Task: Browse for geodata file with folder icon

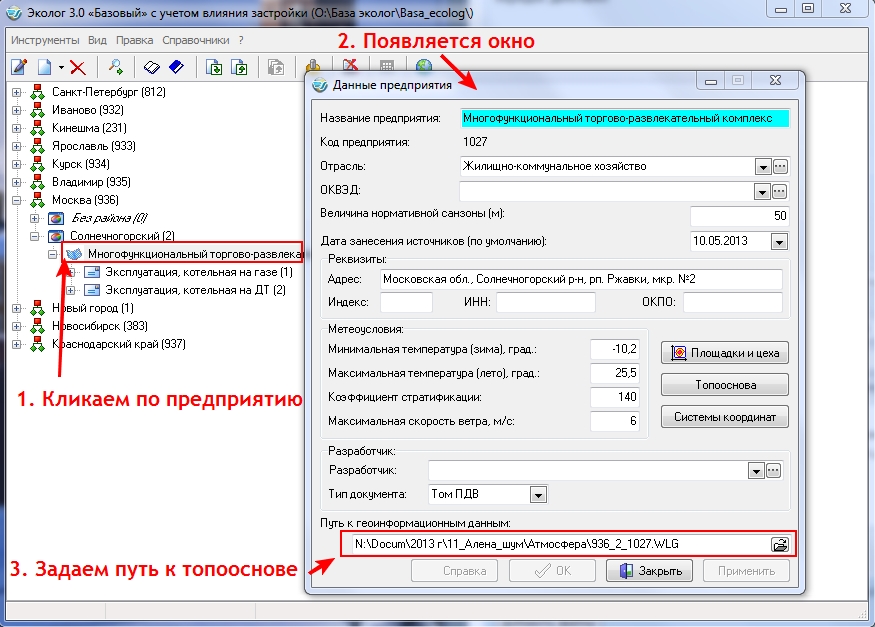Action: tap(780, 544)
